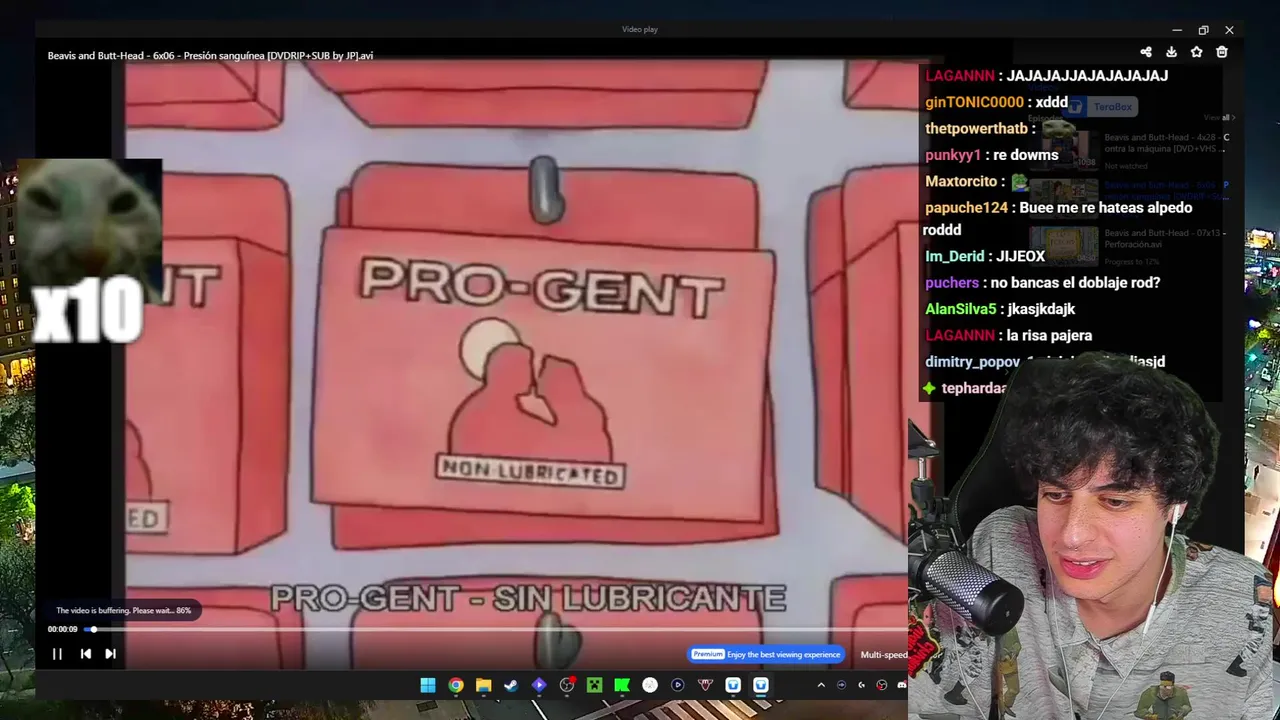
Task: Click the download icon in the player header
Action: click(1171, 52)
